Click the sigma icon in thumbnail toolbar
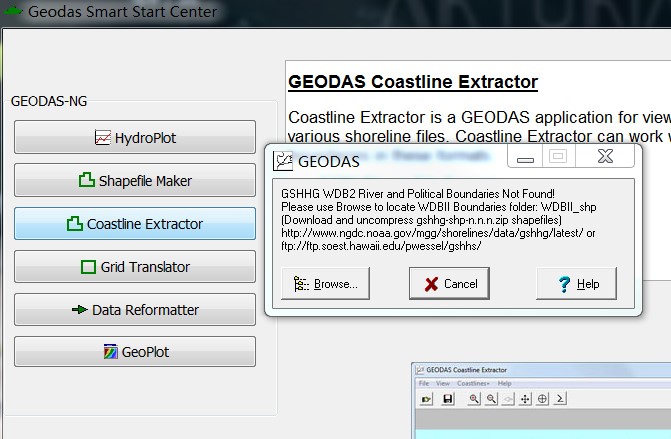671x439 pixels. tap(560, 399)
